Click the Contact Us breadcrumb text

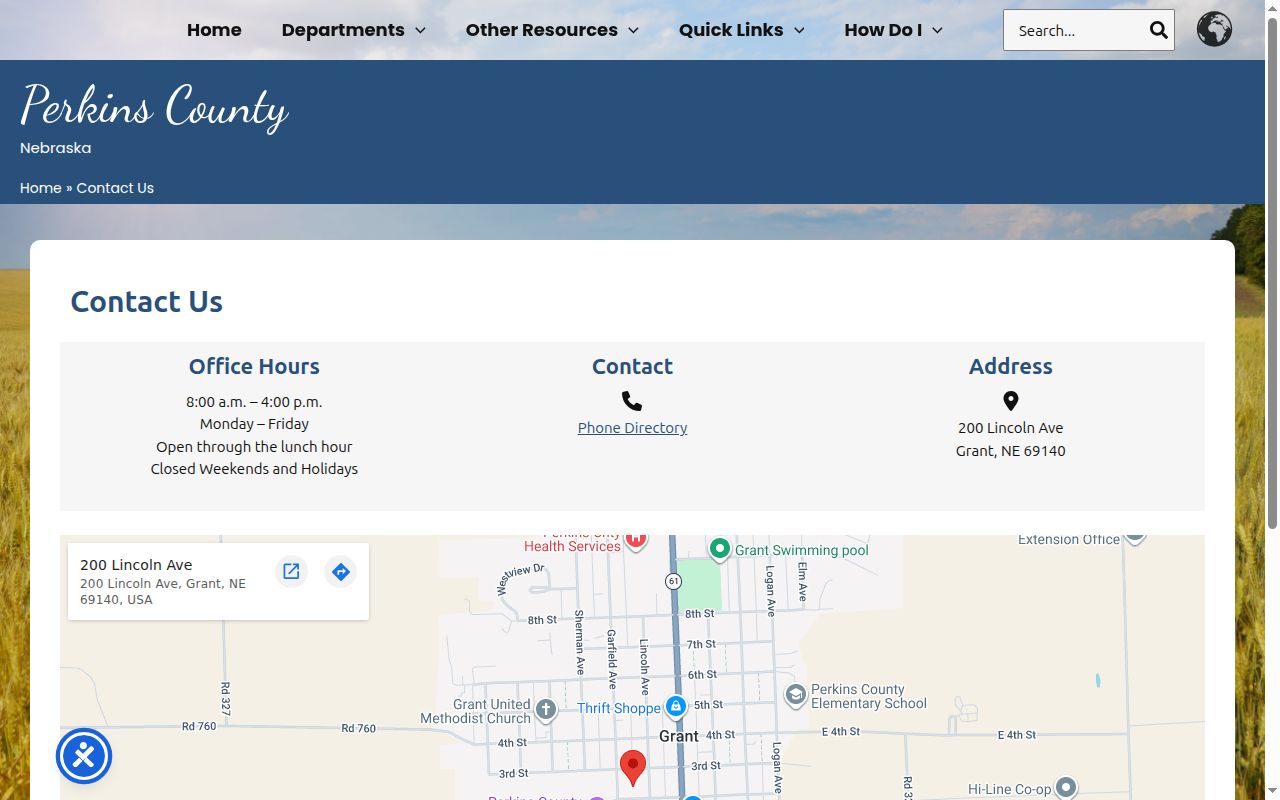pos(115,188)
